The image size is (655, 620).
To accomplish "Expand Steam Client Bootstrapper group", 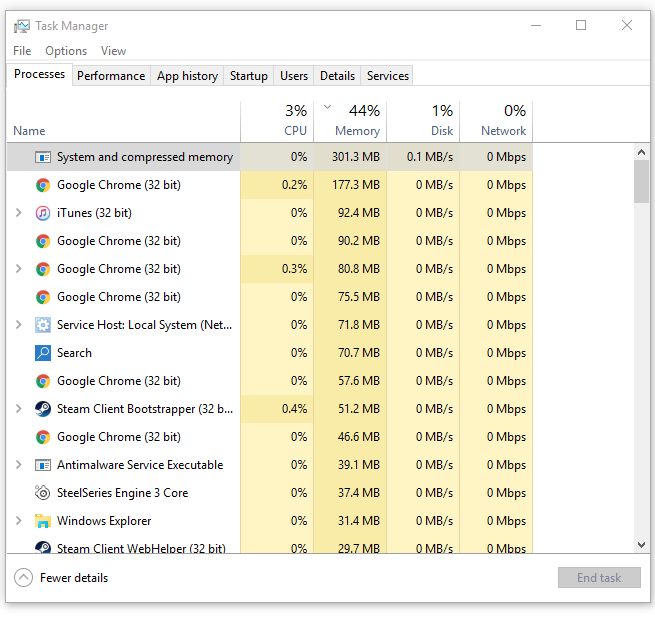I will click(x=18, y=409).
